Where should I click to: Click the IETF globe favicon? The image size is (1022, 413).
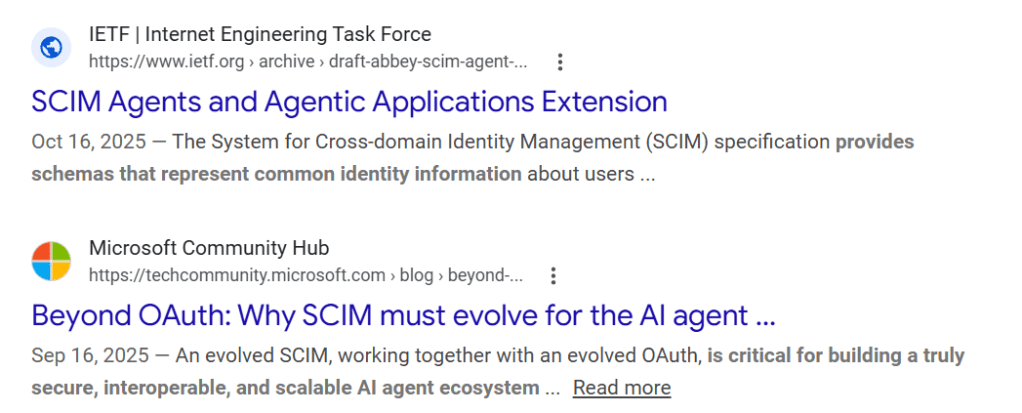click(x=51, y=47)
